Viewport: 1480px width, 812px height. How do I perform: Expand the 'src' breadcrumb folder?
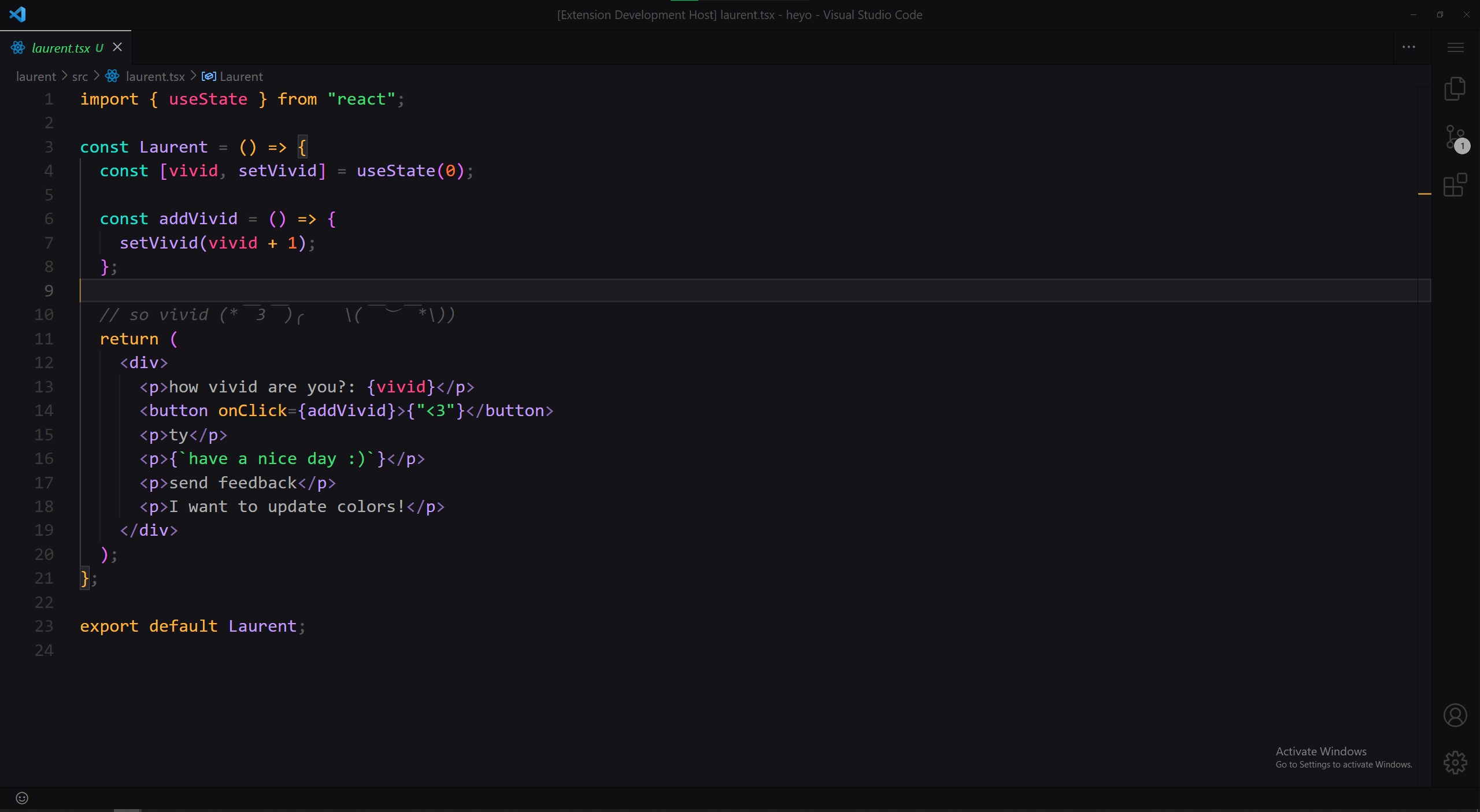[x=80, y=76]
